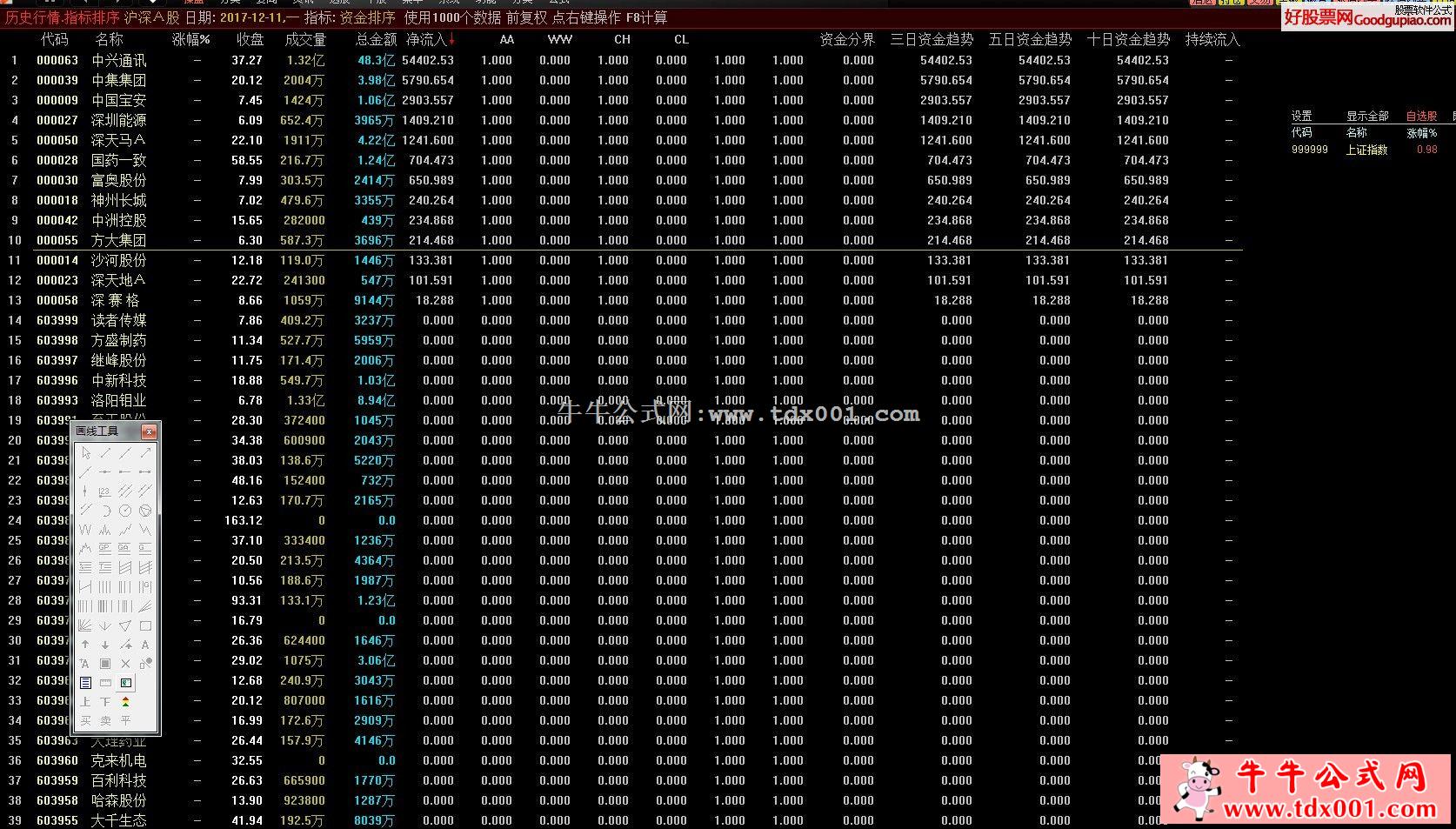Choose the up arrow marker tool
The width and height of the screenshot is (1456, 829).
pos(85,645)
